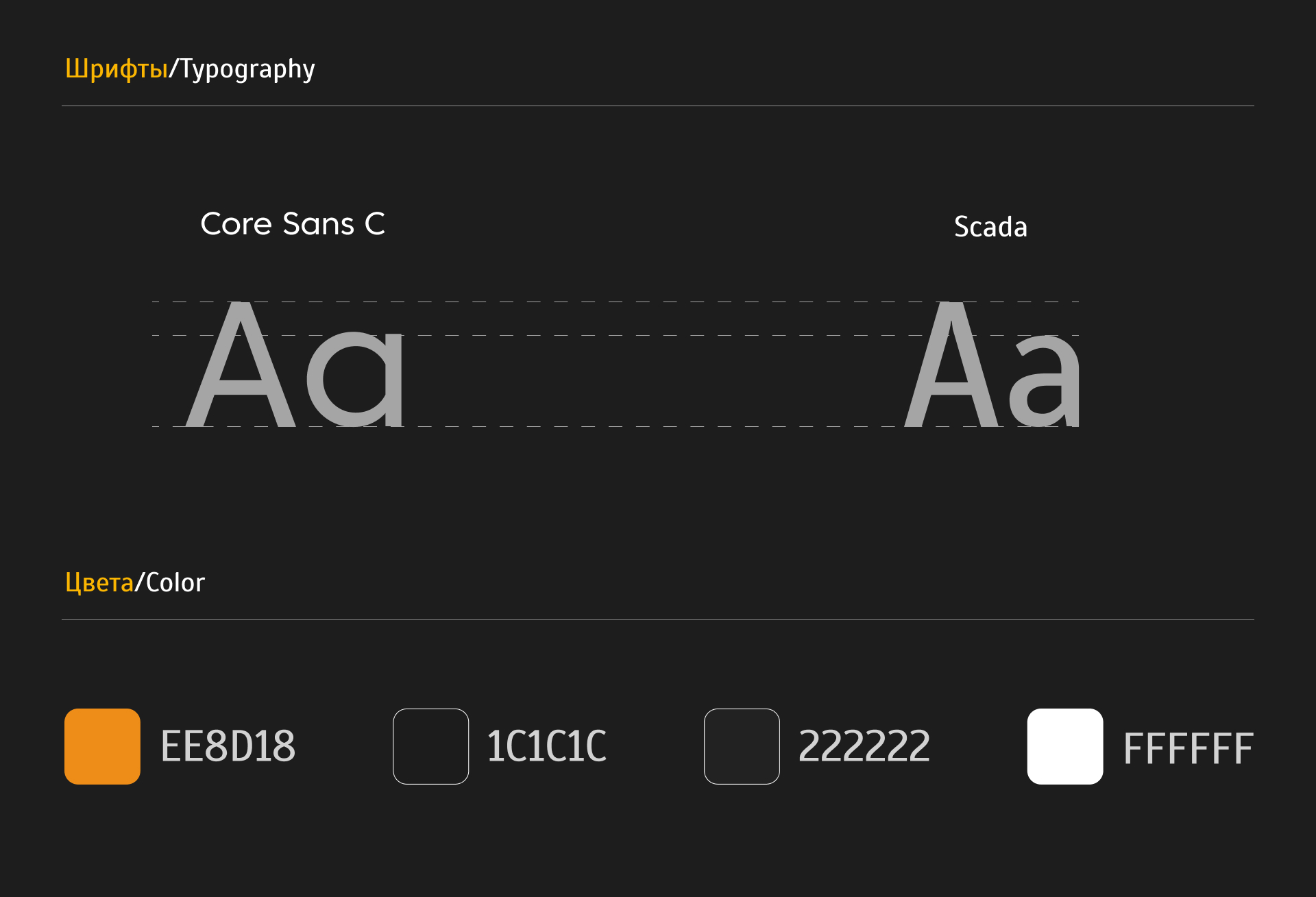This screenshot has width=1316, height=897.
Task: Select the FFFFFF hex code text
Action: pos(1188,748)
